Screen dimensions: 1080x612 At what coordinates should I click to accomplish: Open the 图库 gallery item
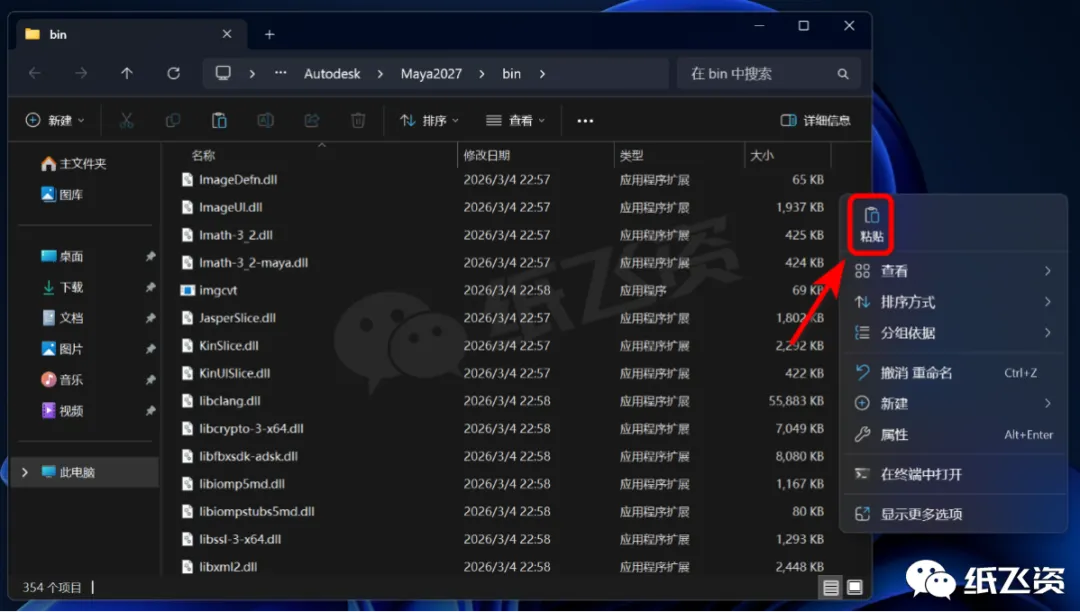click(62, 195)
